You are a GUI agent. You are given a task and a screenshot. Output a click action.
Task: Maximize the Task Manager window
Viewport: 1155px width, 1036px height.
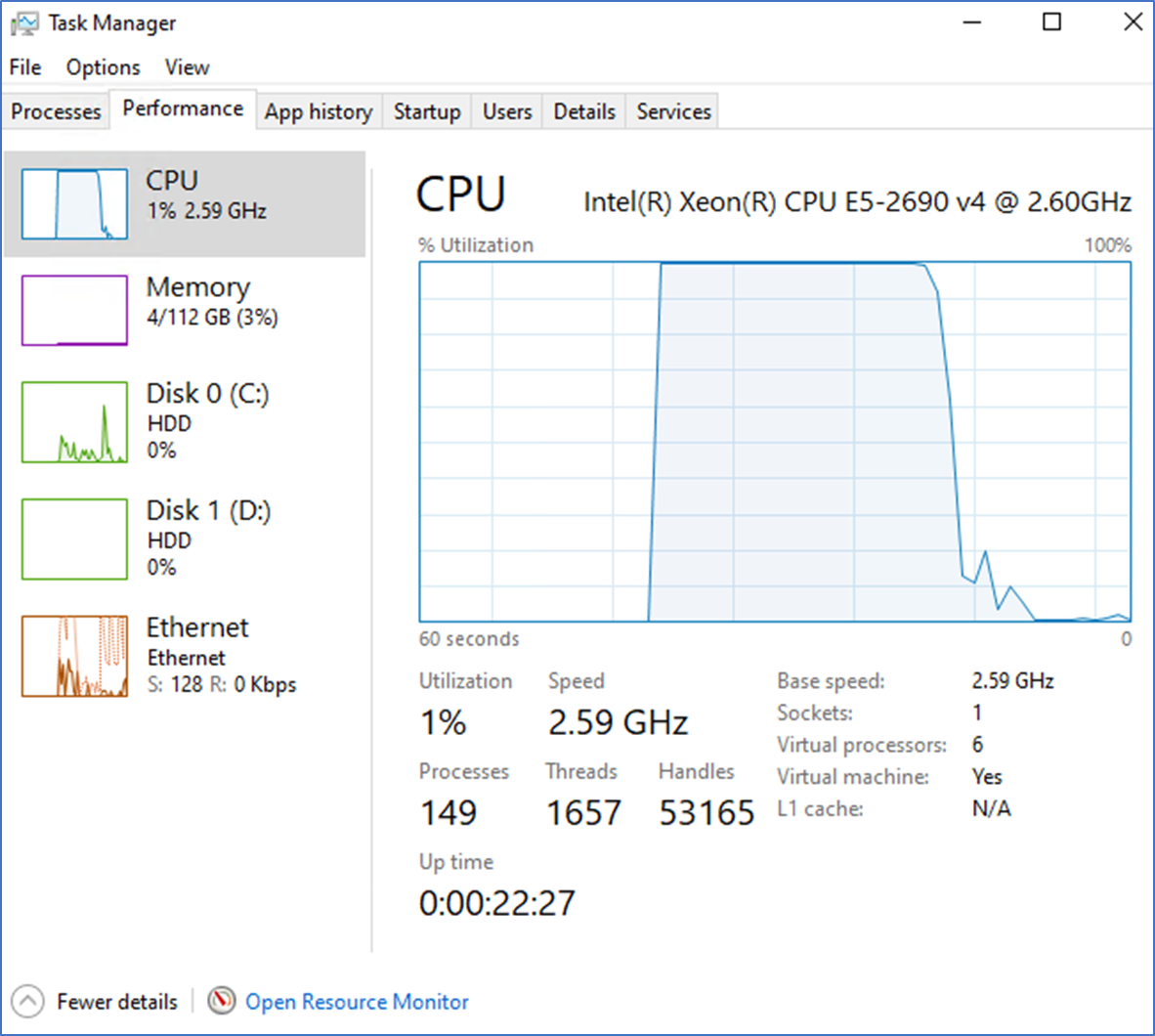point(1051,22)
